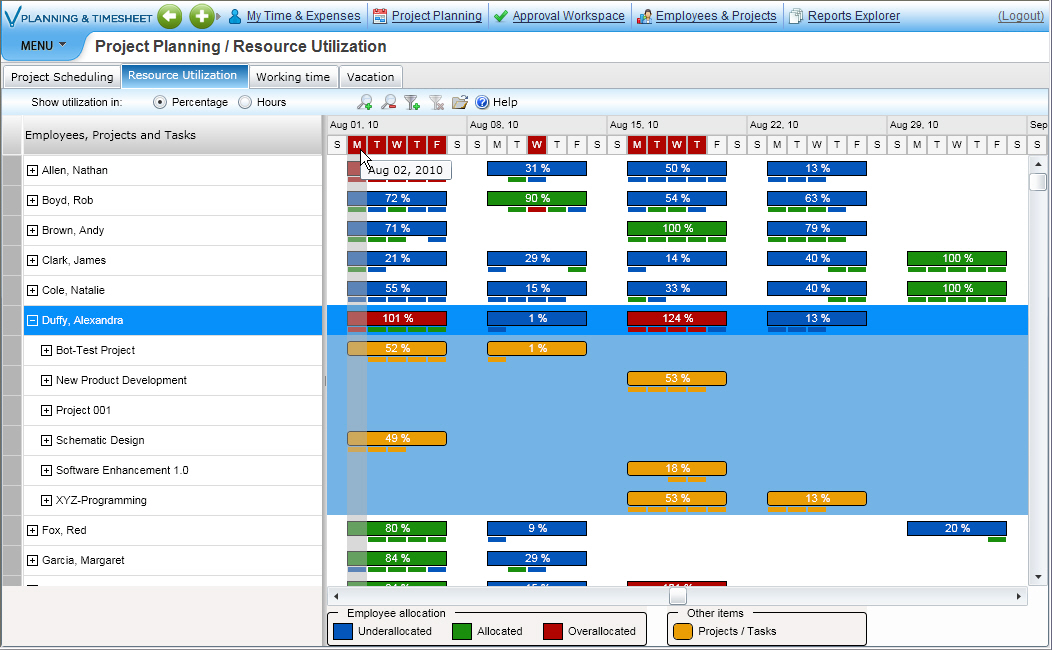Expand the Fox, Red row
The width and height of the screenshot is (1052, 650).
pos(32,531)
